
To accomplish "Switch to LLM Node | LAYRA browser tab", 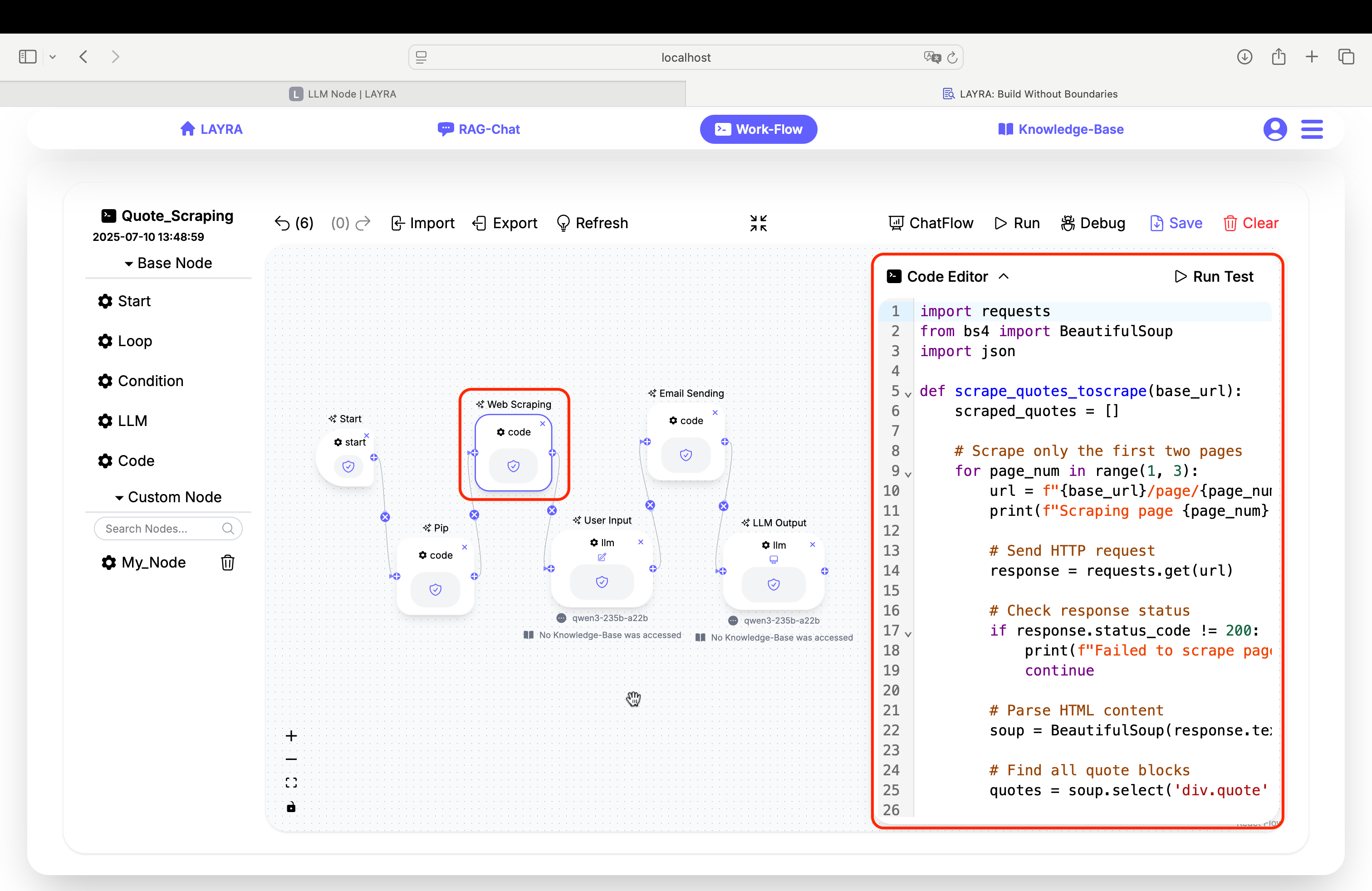I will pos(343,94).
